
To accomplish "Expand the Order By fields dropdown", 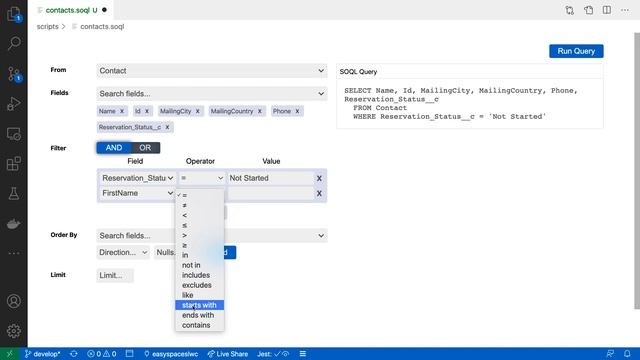I will pos(212,236).
